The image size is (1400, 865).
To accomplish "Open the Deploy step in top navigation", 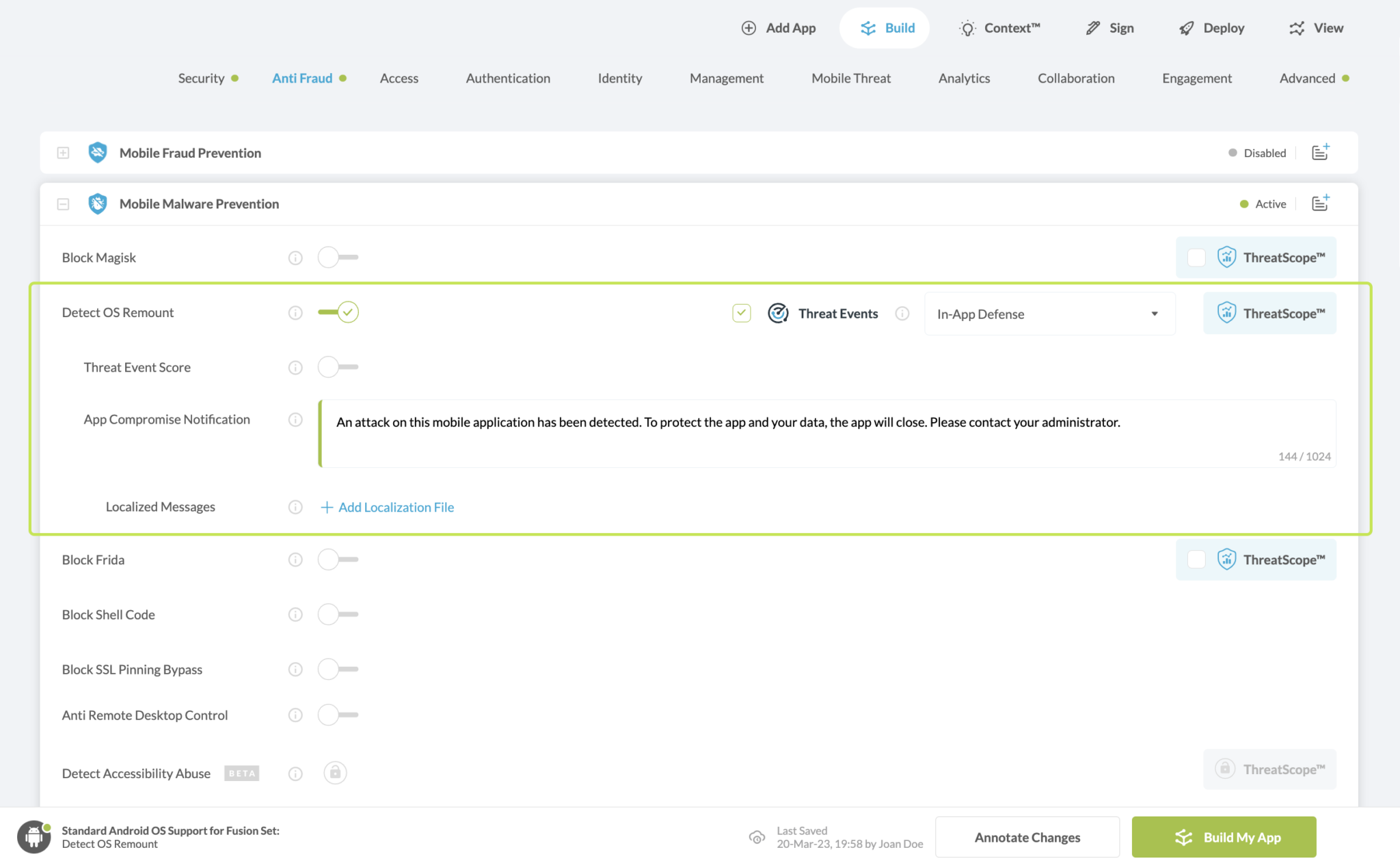I will click(x=1212, y=28).
